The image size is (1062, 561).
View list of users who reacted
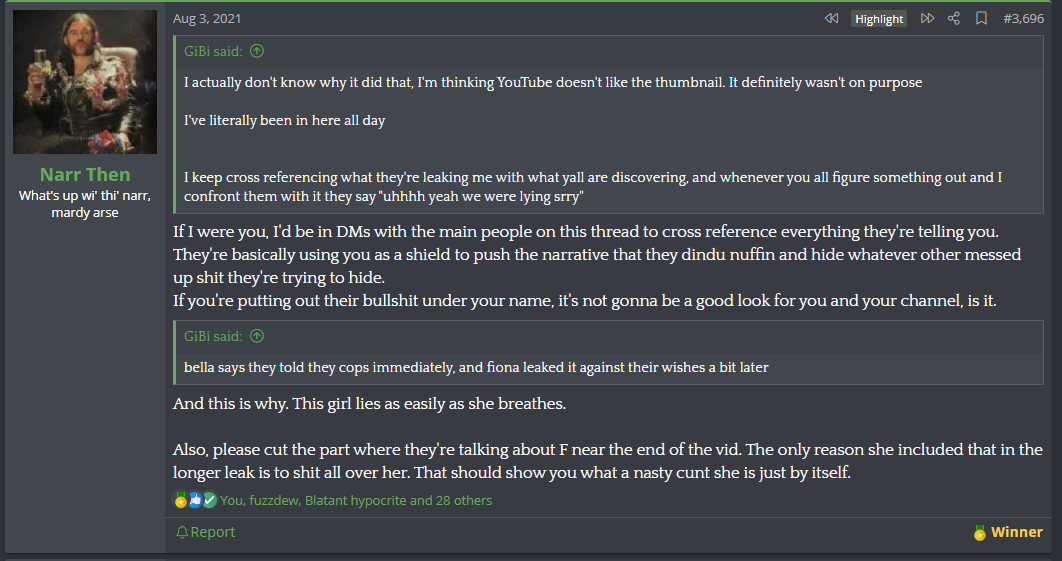356,500
